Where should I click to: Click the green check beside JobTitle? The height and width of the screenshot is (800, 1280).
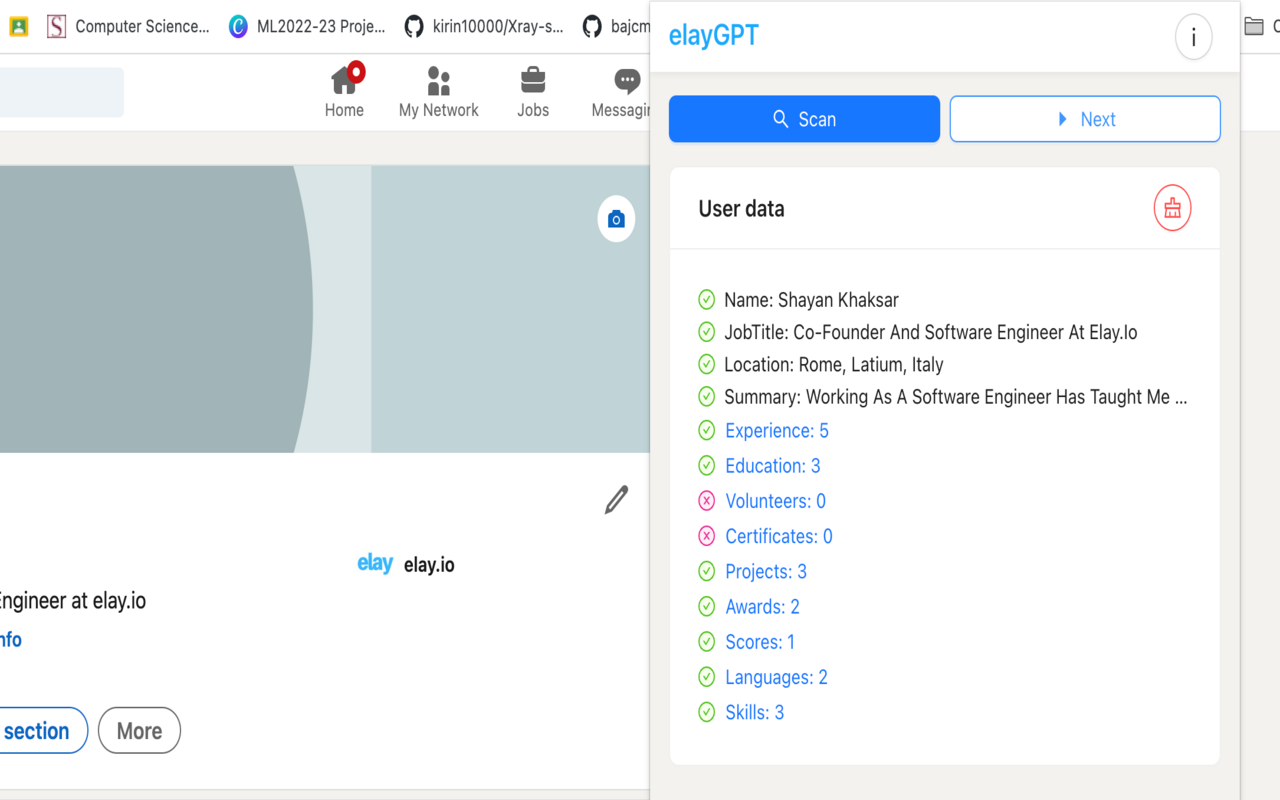tap(706, 332)
